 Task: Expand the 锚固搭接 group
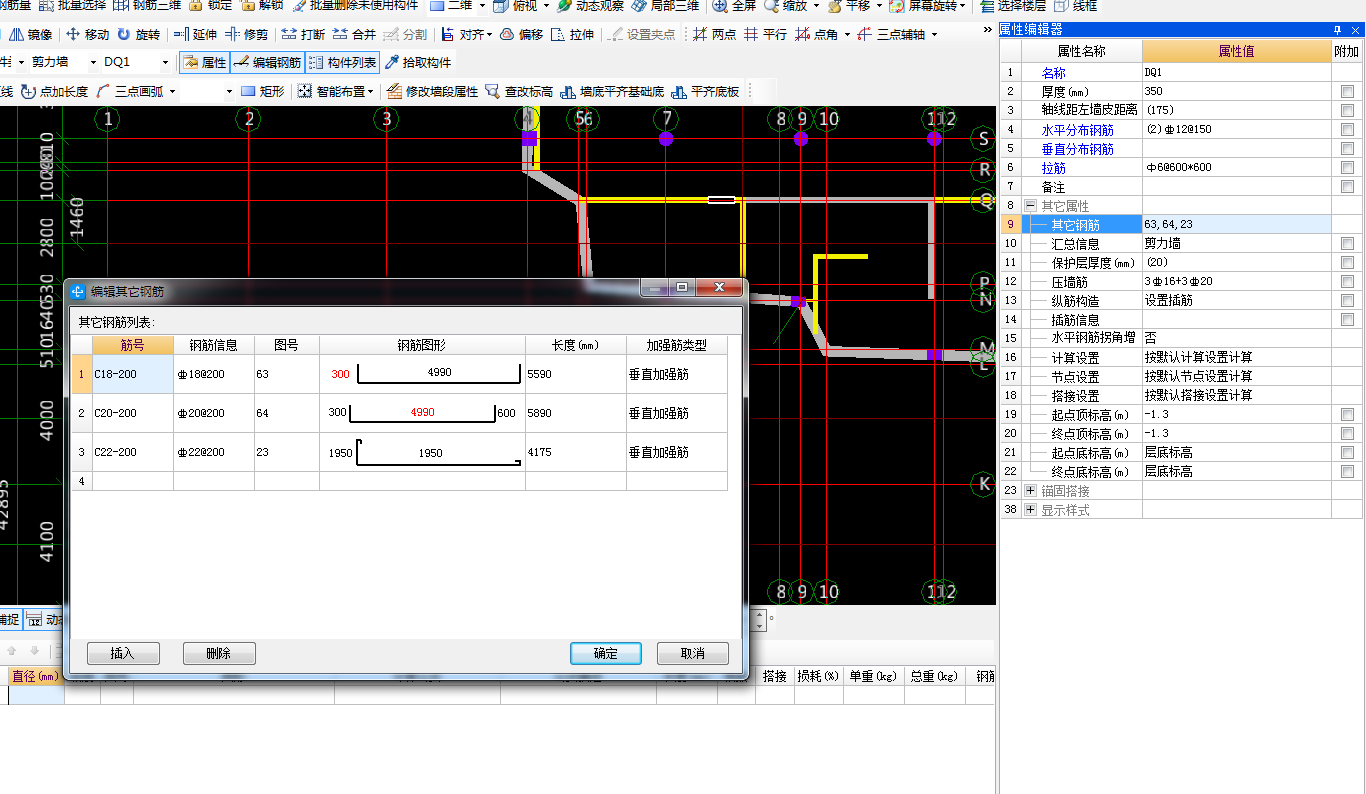coord(1031,491)
